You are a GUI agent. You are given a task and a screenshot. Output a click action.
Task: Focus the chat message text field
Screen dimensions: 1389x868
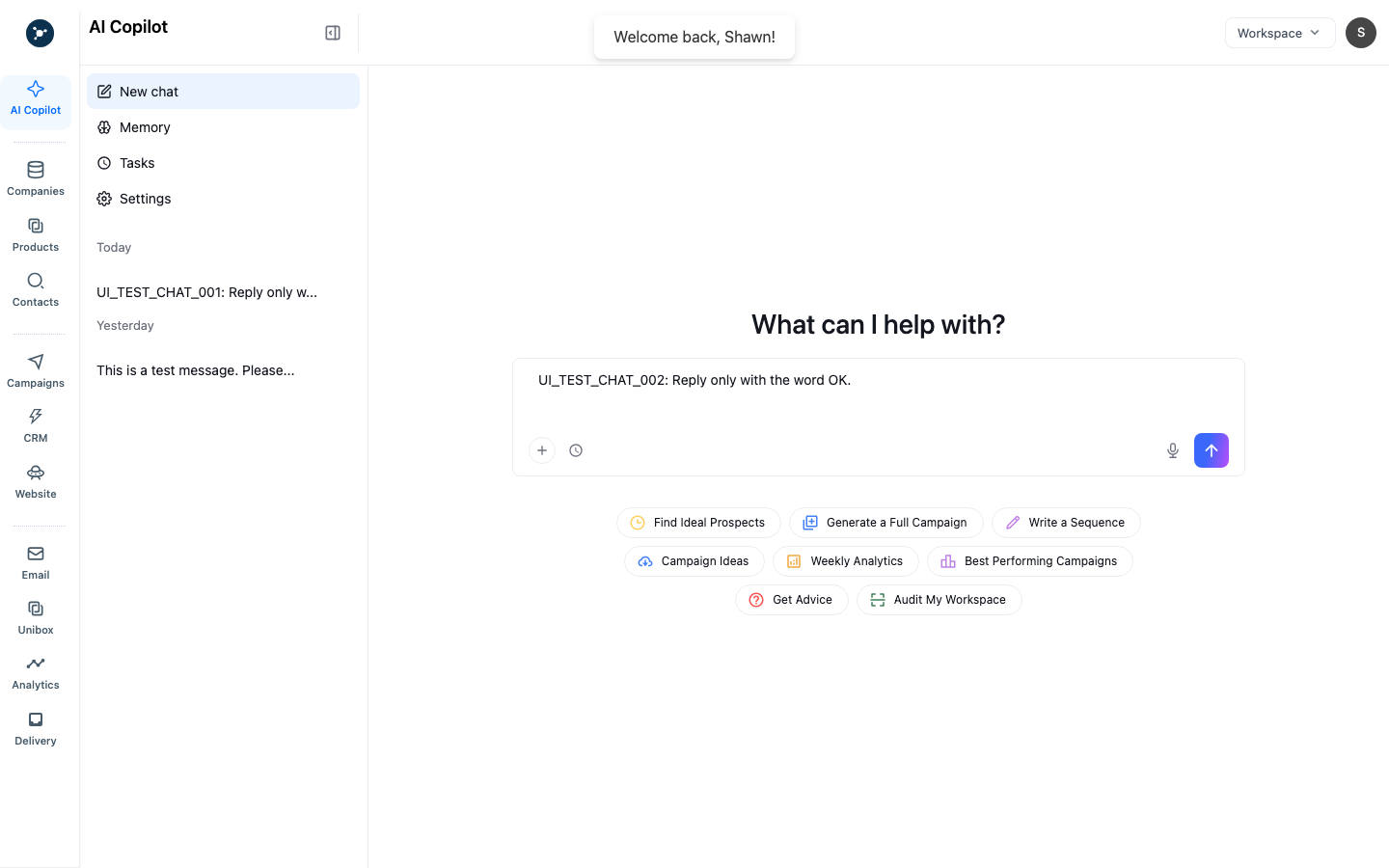pyautogui.click(x=878, y=393)
